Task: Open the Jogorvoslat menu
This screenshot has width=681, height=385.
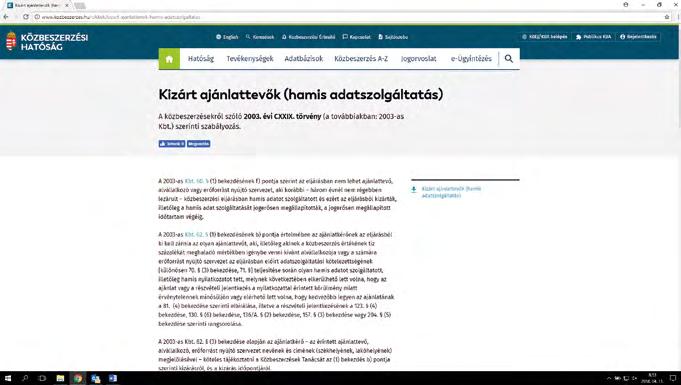Action: point(418,59)
